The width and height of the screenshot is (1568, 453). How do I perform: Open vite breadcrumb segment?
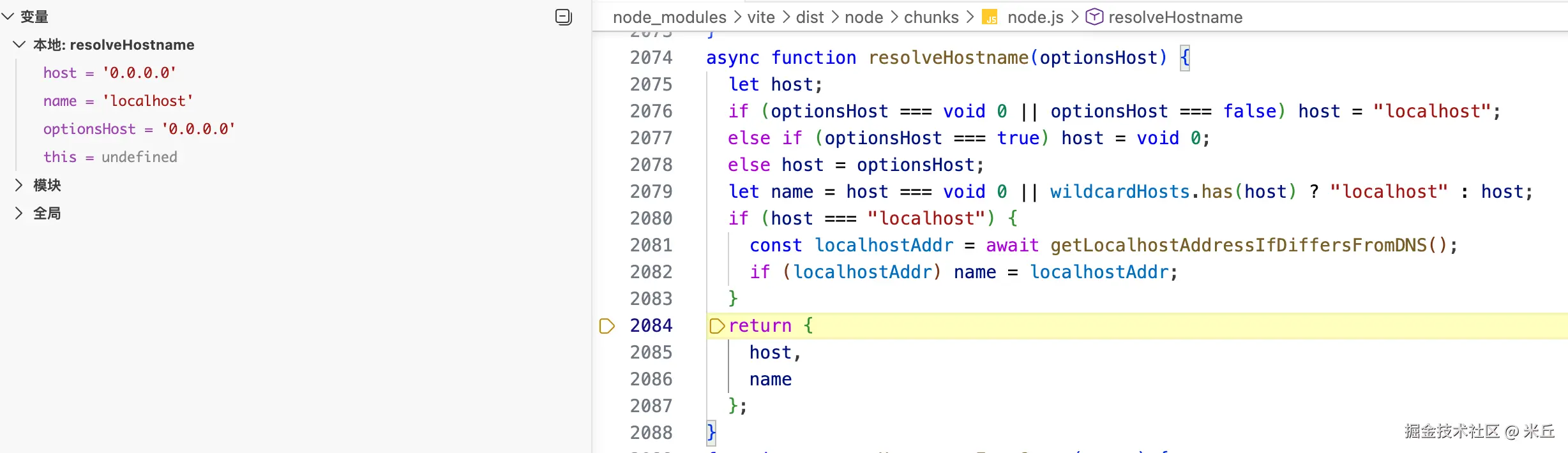[x=761, y=17]
